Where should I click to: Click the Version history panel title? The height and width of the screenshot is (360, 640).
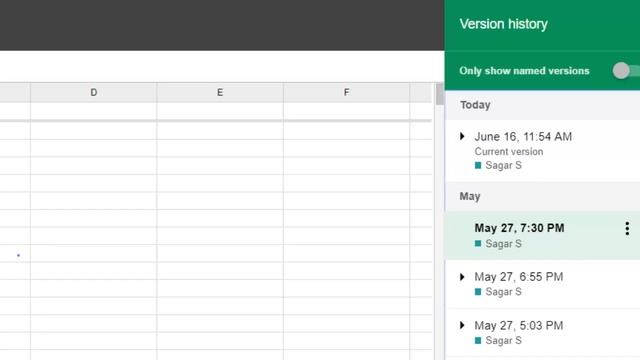coord(503,24)
